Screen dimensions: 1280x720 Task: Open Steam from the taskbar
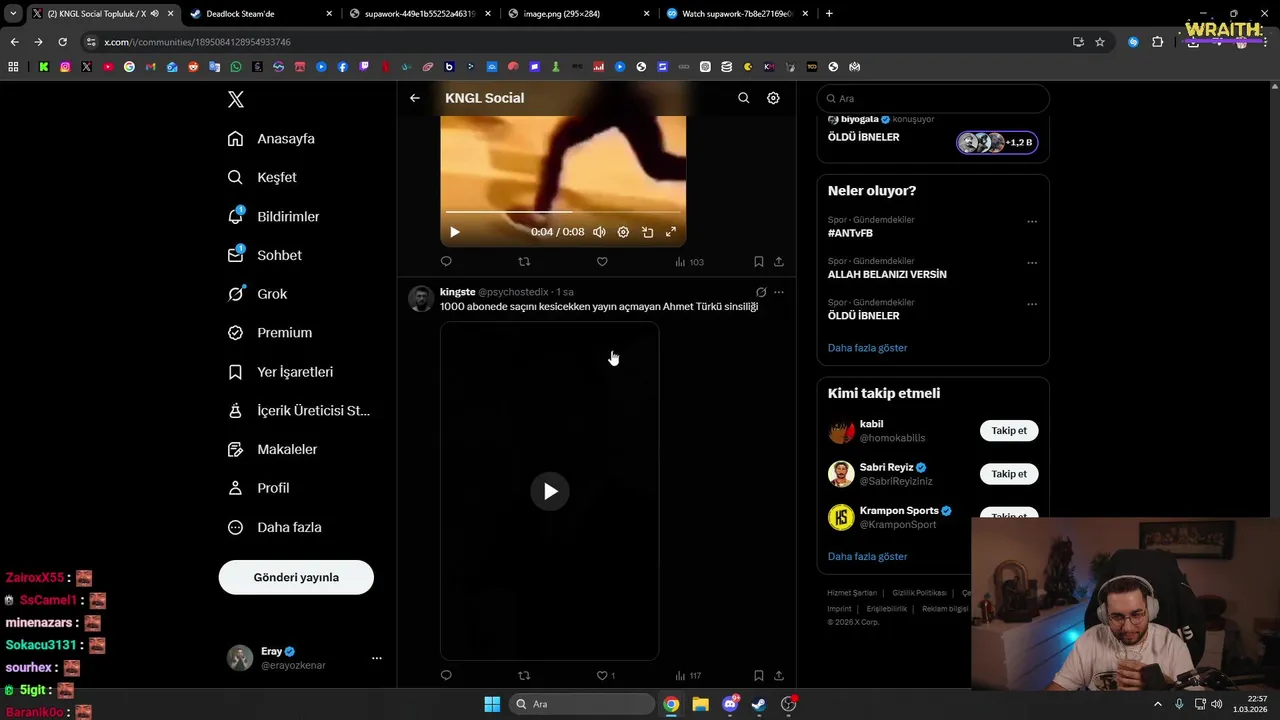[759, 704]
